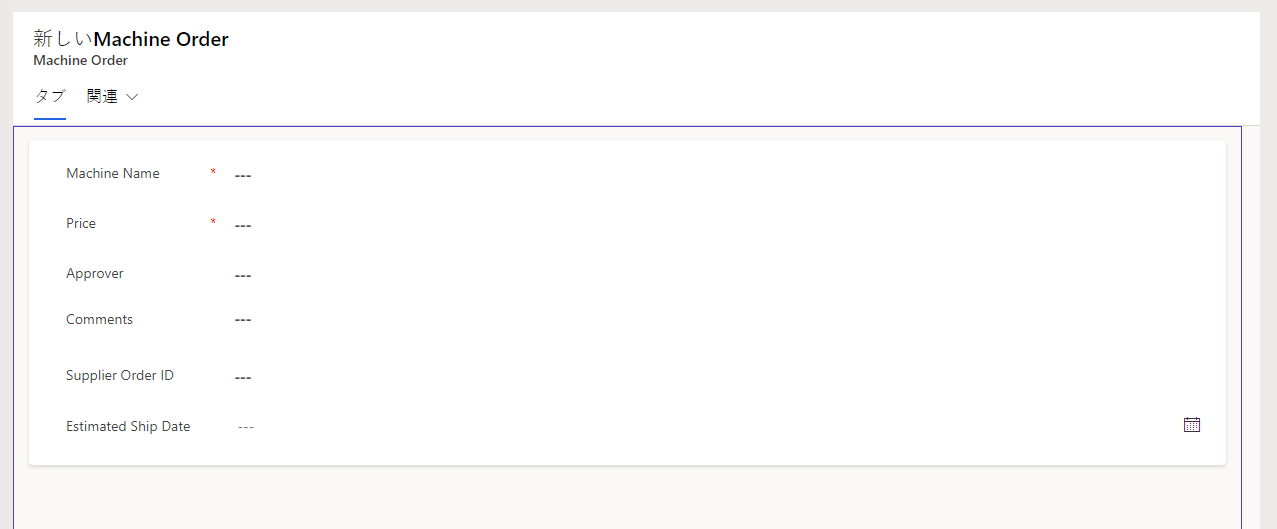1277x529 pixels.
Task: Expand the chevron beside 関連
Action: (x=132, y=97)
